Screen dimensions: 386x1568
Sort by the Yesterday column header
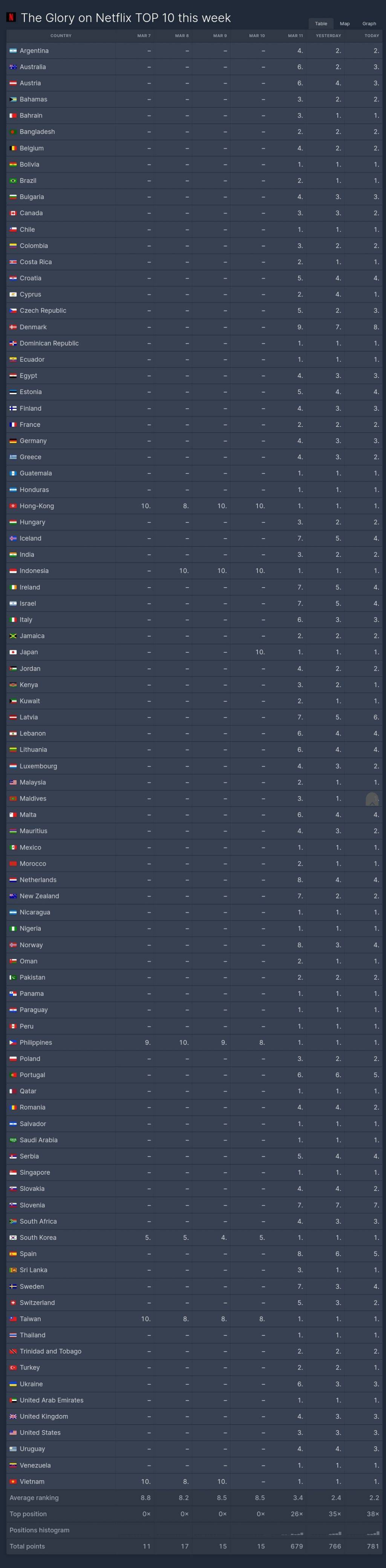coord(328,36)
